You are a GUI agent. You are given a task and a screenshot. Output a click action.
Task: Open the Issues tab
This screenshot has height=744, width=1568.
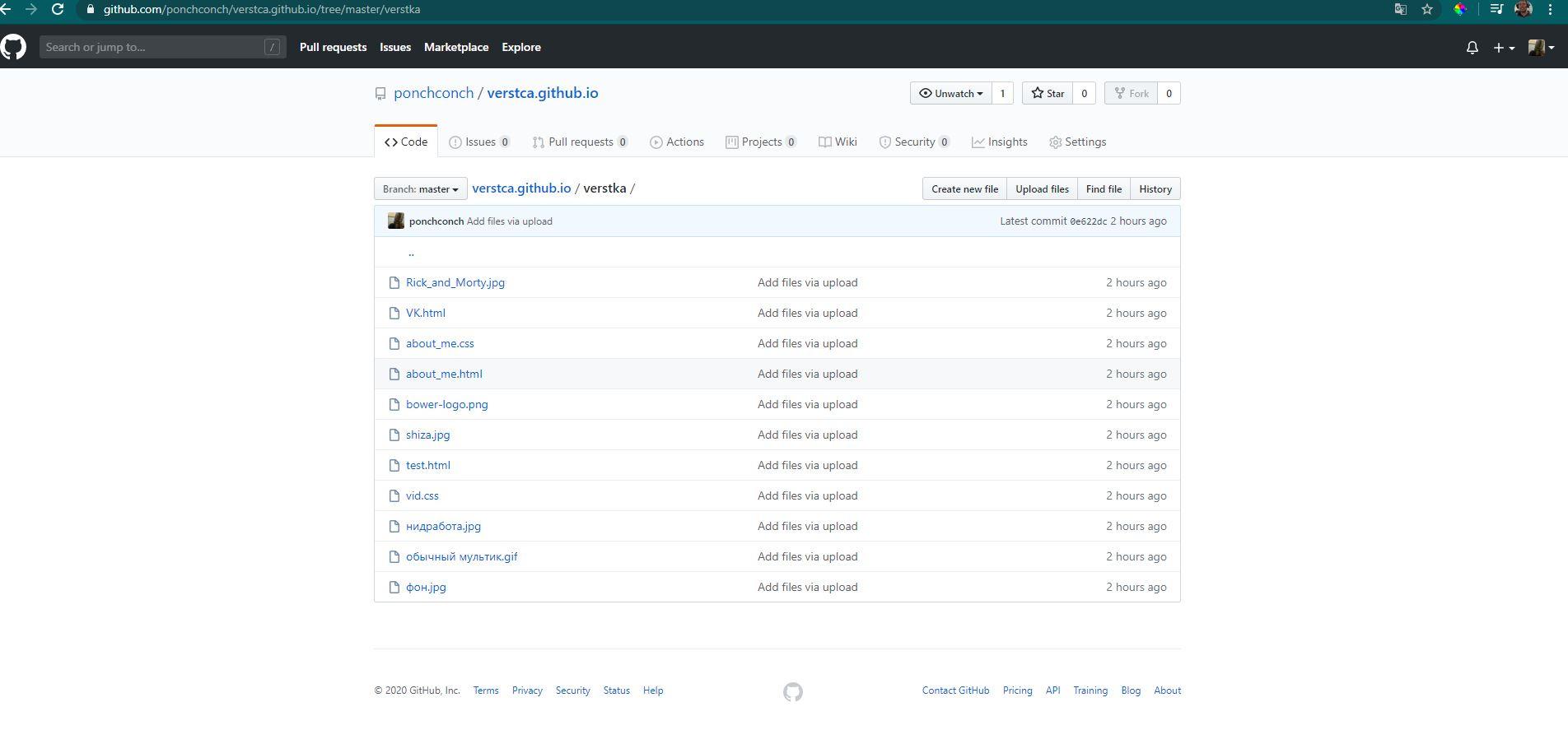[479, 142]
